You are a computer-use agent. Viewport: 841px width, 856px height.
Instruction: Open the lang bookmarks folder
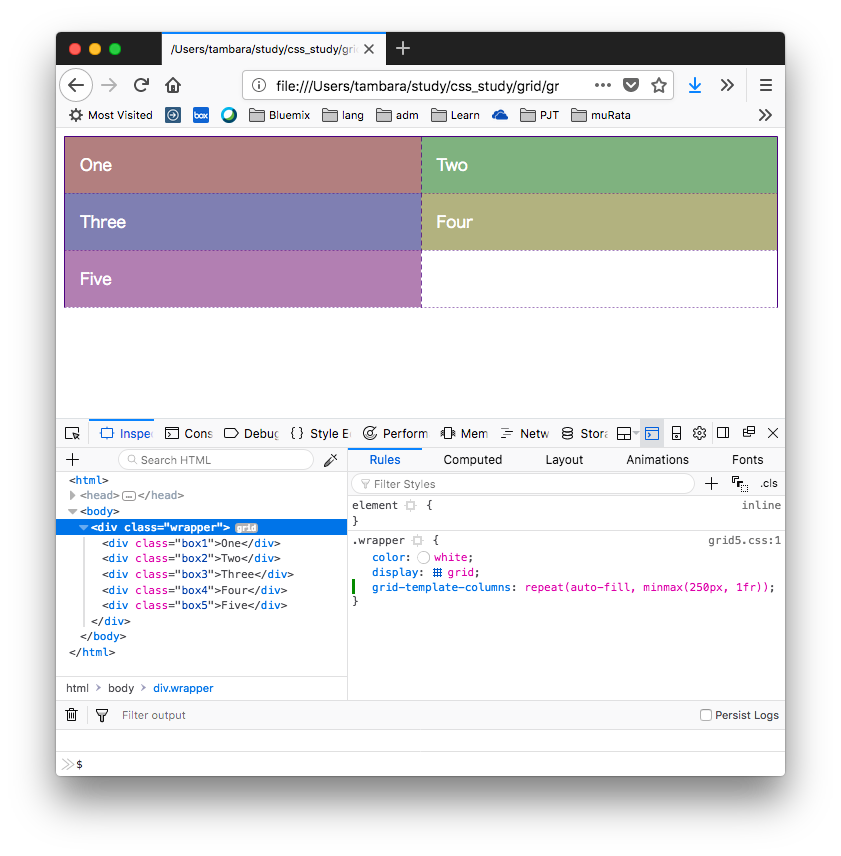point(343,115)
